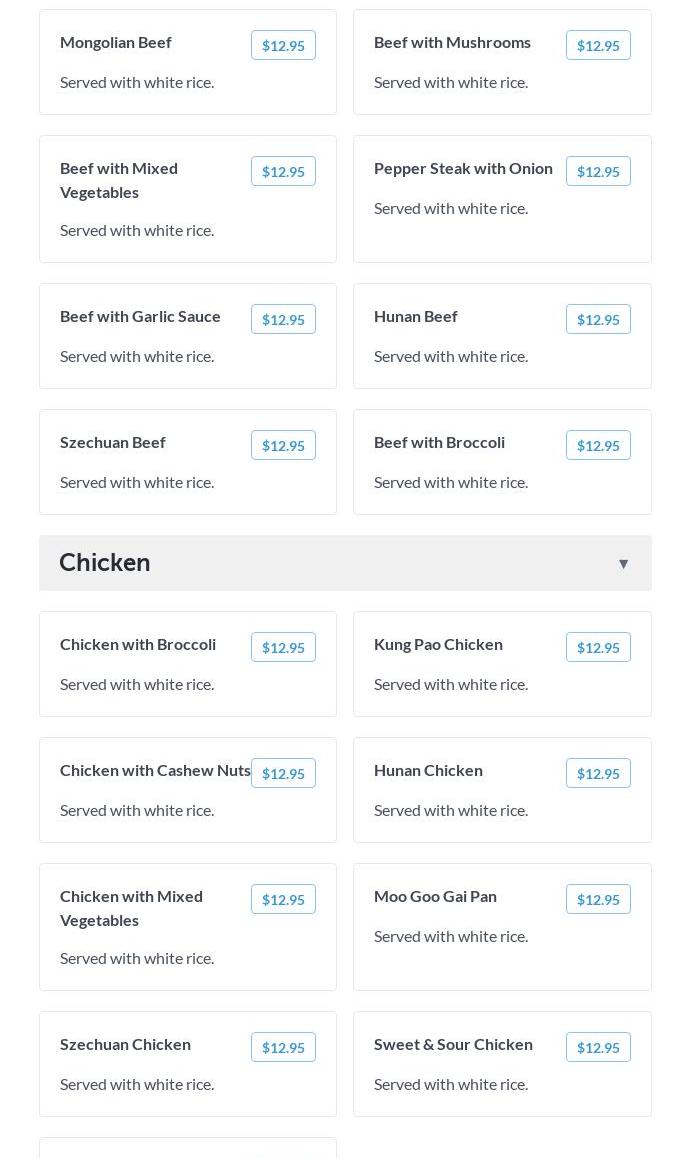Click Sweet & Sour Chicken price
This screenshot has width=690, height=1158.
(598, 1048)
